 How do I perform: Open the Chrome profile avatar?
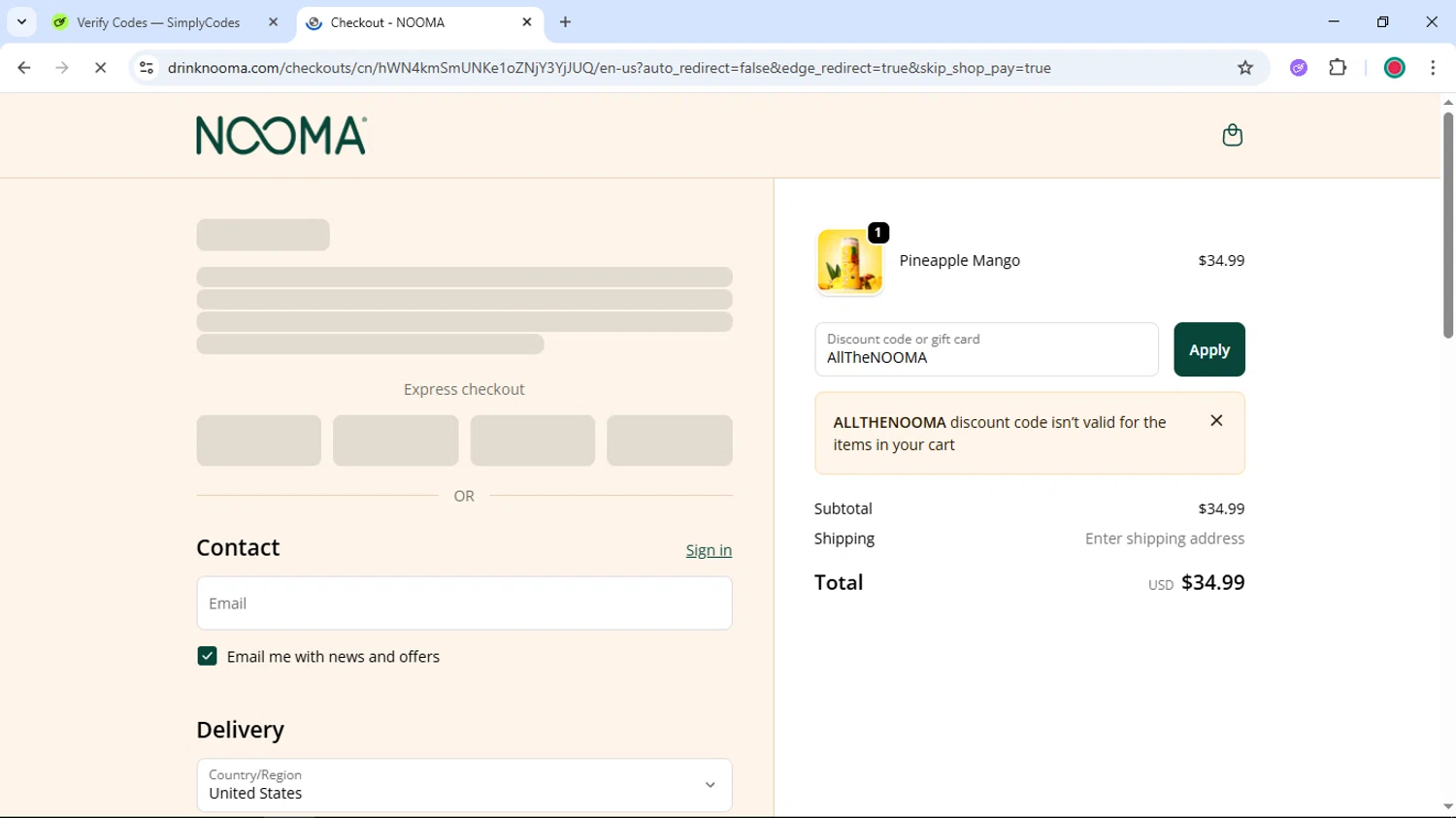tap(1395, 68)
